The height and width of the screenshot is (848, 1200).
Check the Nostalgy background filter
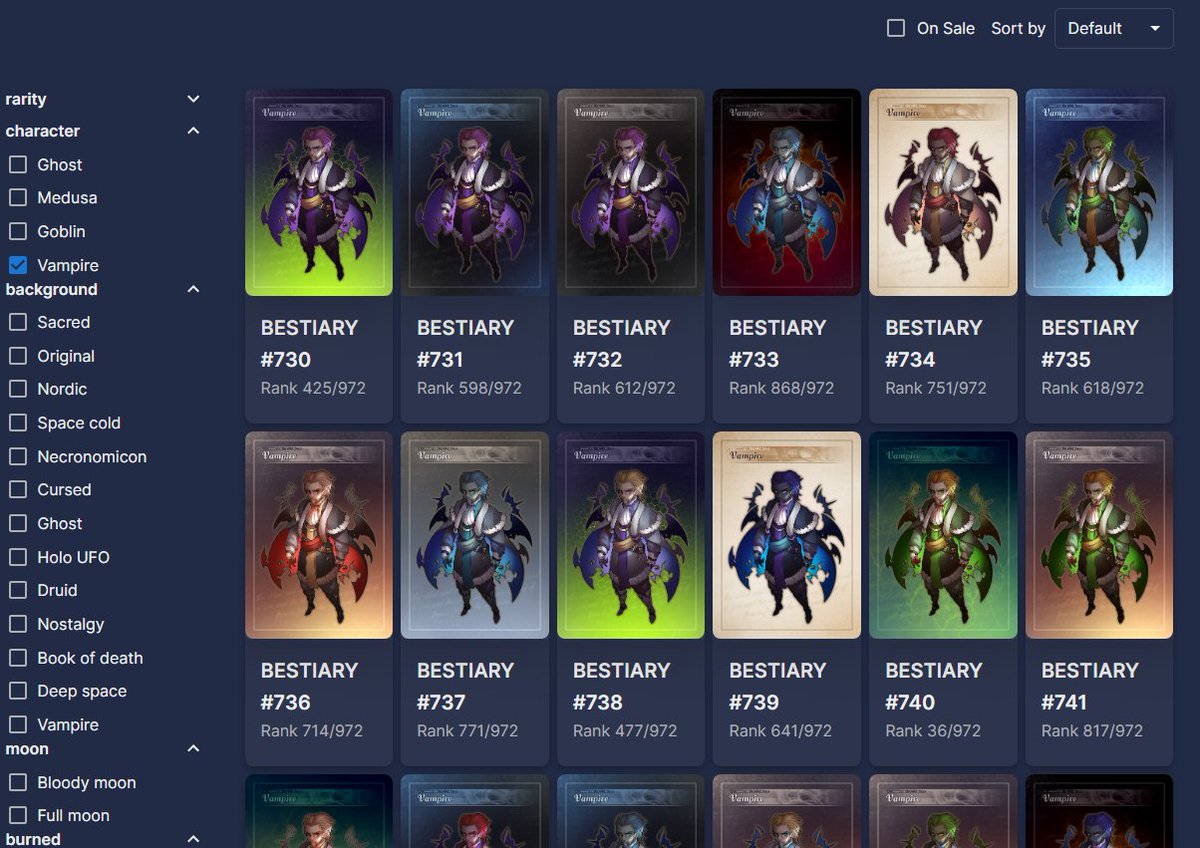coord(18,624)
